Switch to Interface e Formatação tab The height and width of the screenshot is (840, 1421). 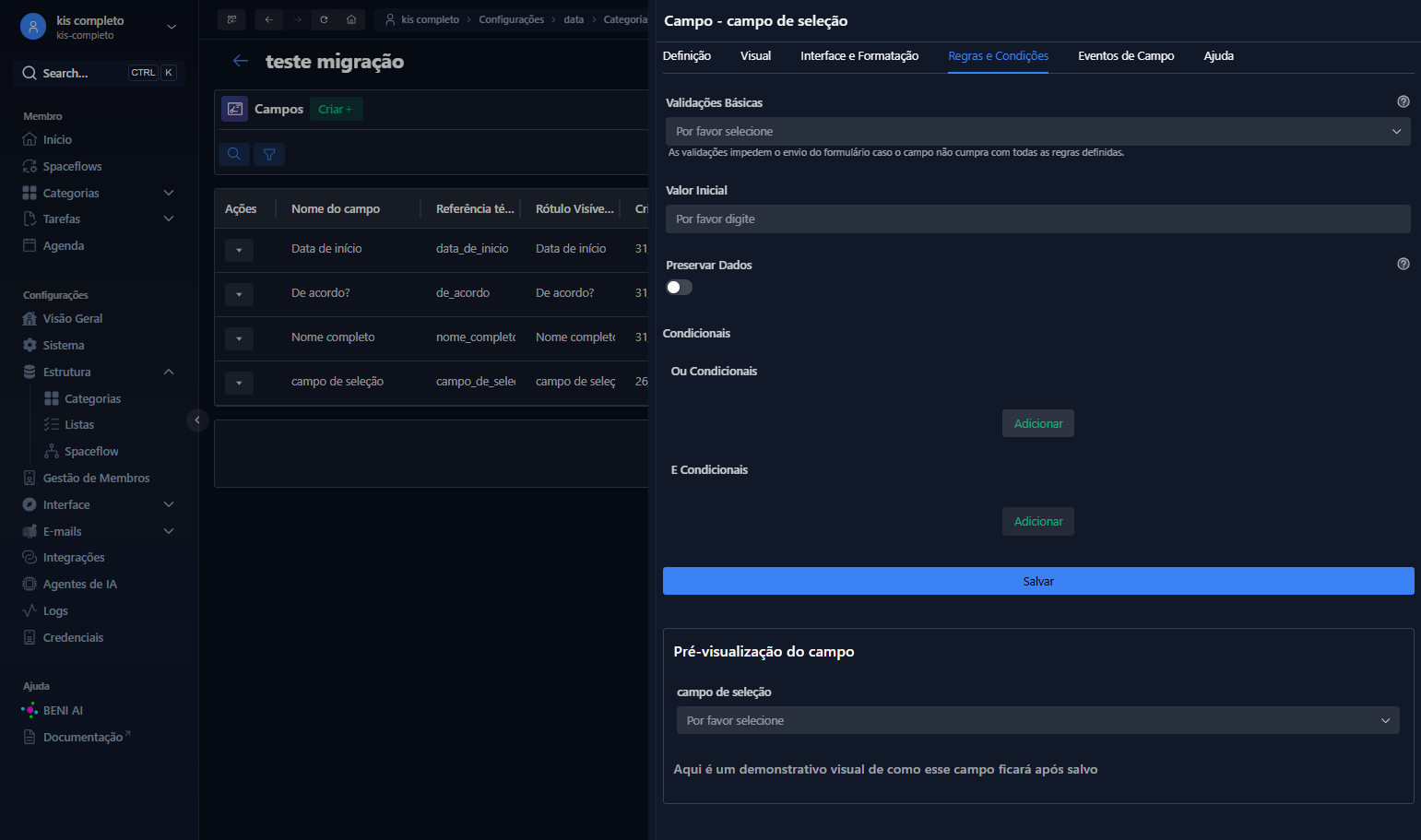859,55
